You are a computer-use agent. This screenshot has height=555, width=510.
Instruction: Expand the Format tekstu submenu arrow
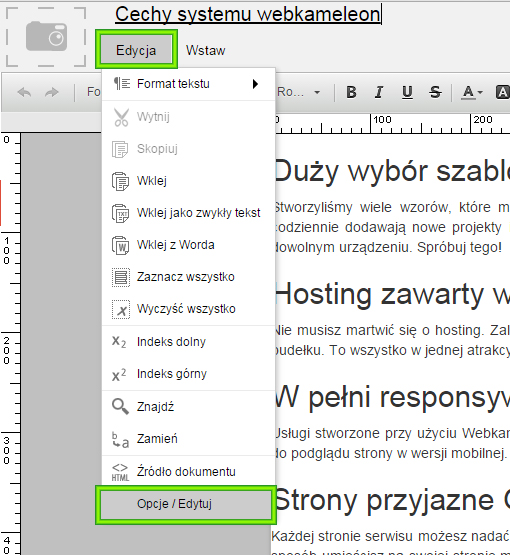[255, 84]
